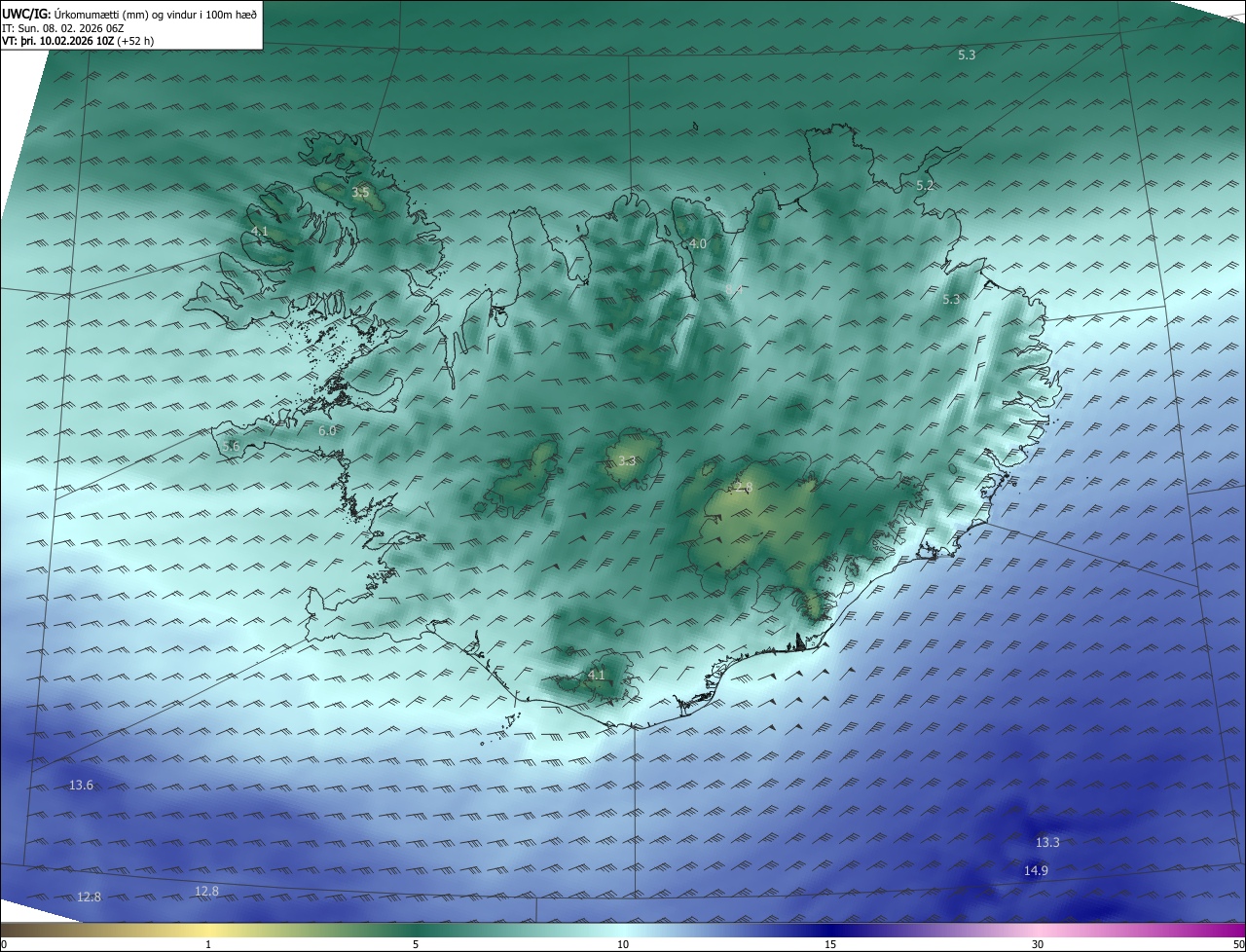Click the 3.3 value label on Hofsjökull glacier

(627, 460)
